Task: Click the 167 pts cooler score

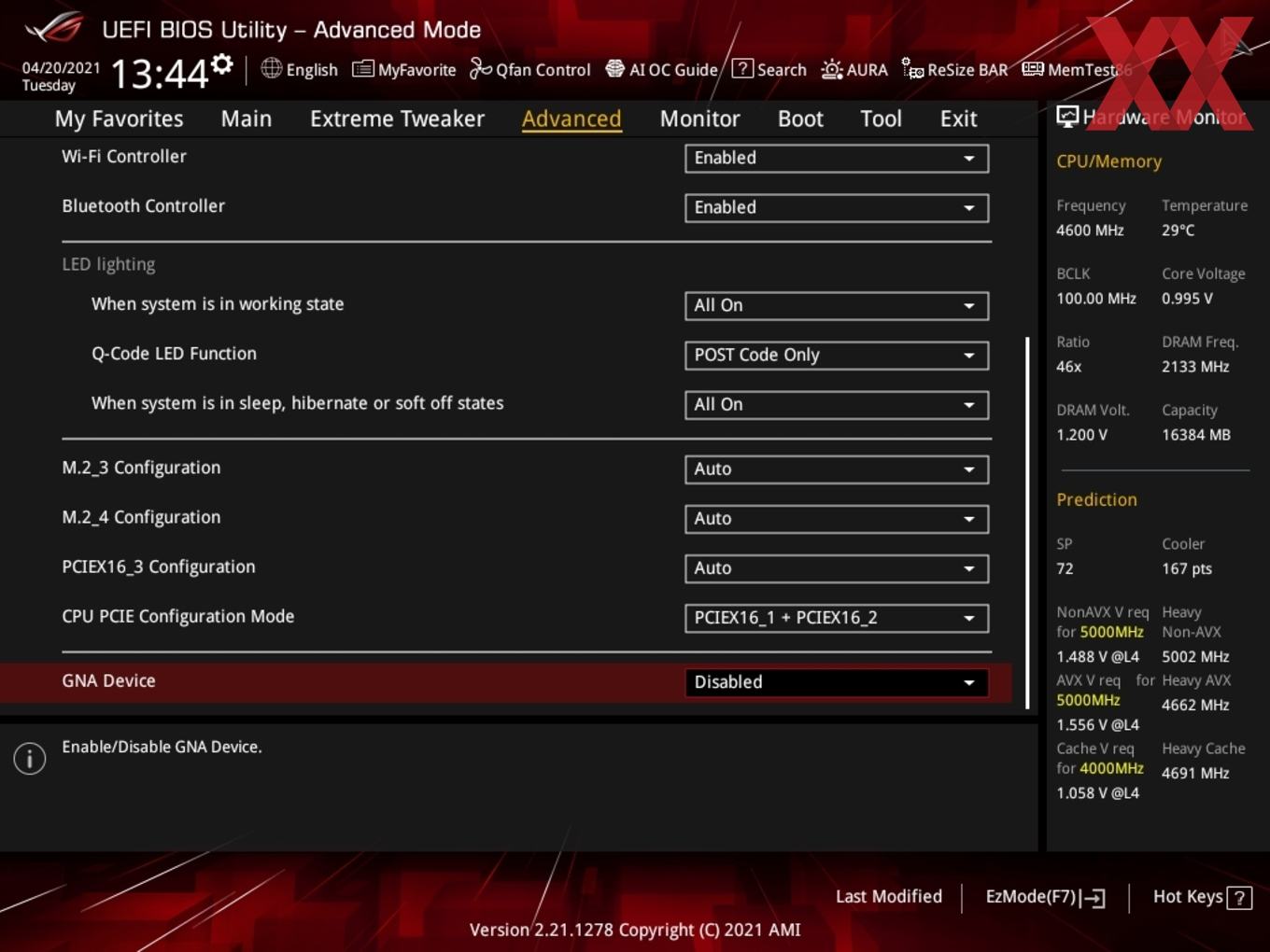Action: [1187, 568]
